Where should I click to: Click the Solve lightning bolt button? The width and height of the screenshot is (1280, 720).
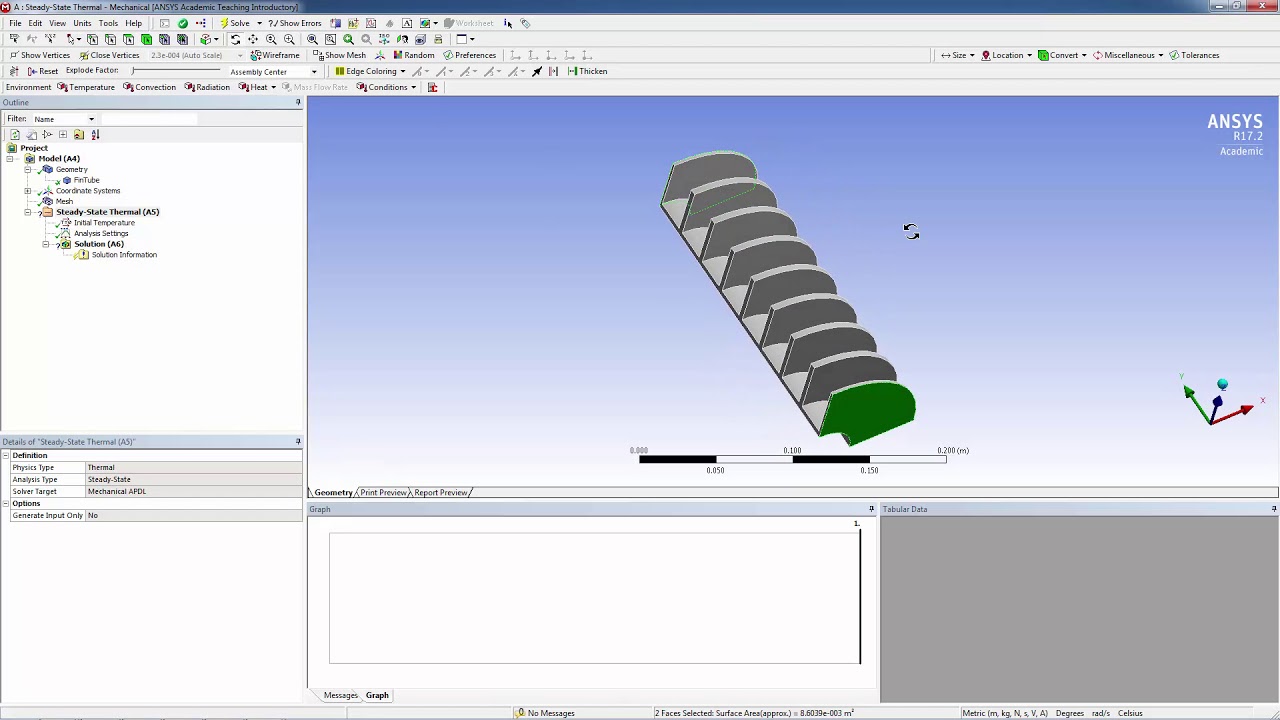point(235,23)
